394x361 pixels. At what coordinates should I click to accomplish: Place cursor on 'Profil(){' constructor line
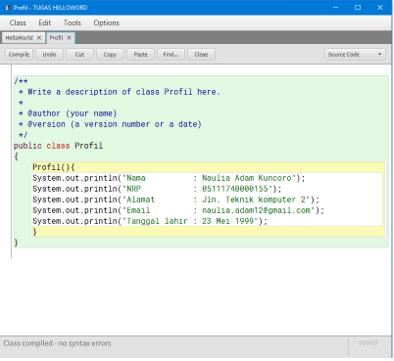click(x=54, y=167)
